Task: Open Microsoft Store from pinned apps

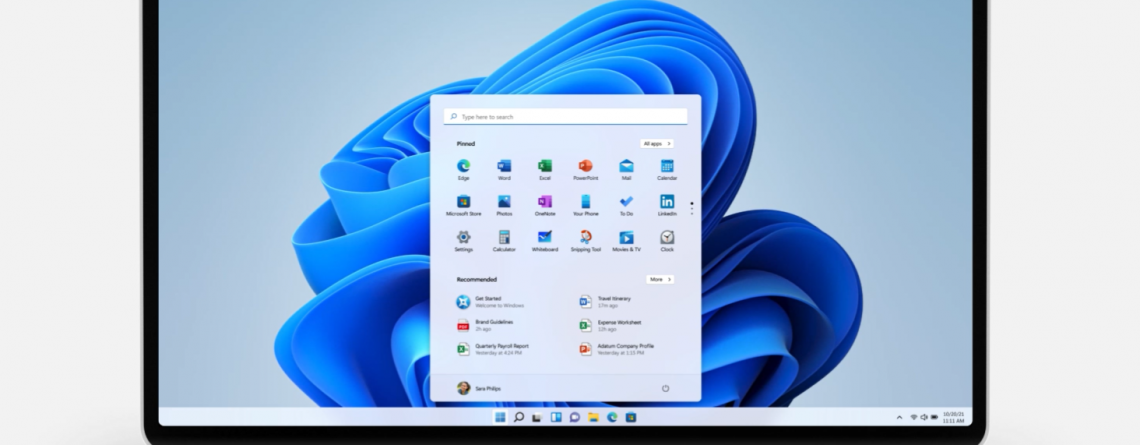Action: point(463,202)
